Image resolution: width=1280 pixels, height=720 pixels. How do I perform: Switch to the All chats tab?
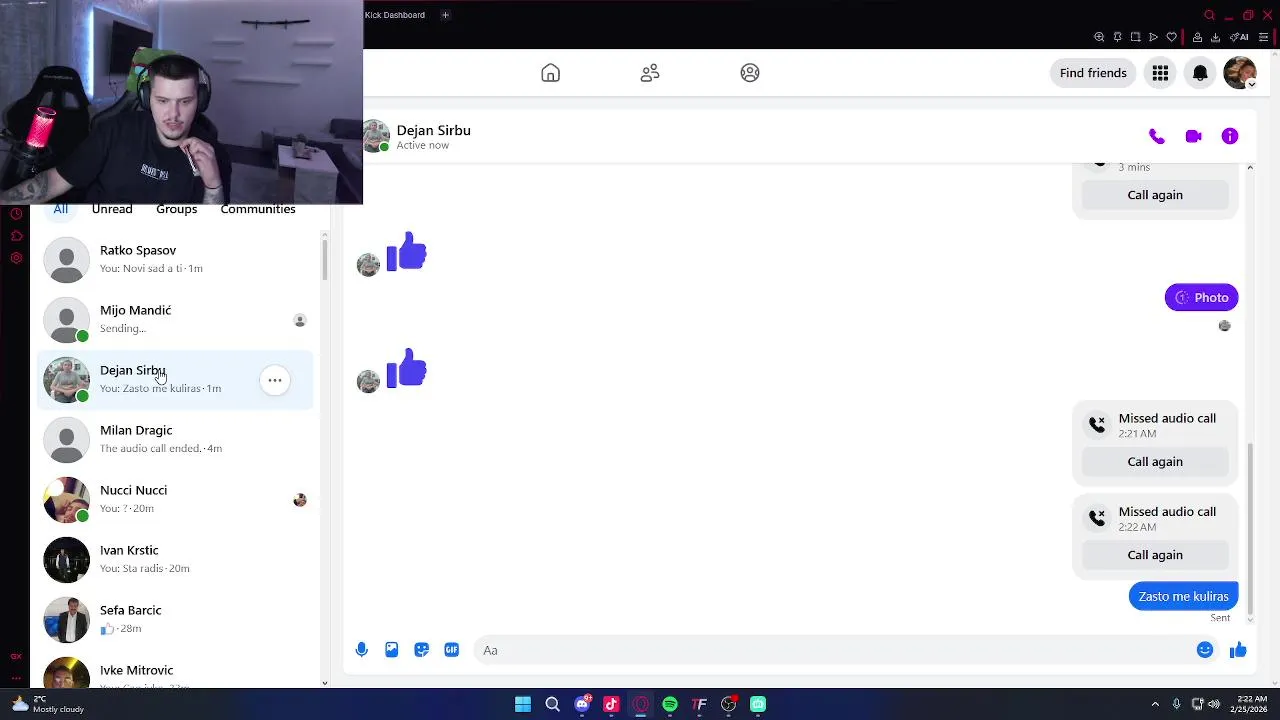pos(60,209)
